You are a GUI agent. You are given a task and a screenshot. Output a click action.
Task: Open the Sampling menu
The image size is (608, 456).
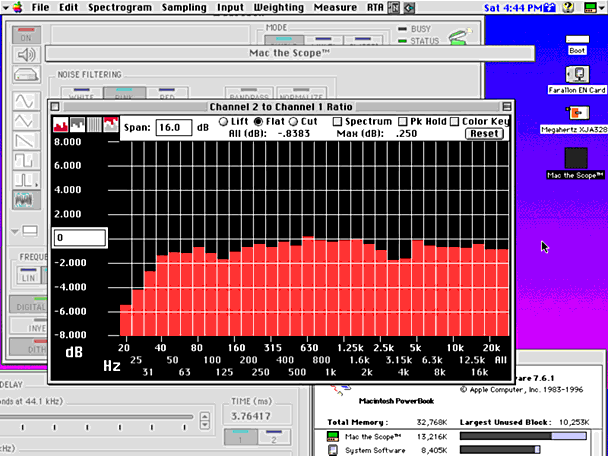[x=184, y=7]
